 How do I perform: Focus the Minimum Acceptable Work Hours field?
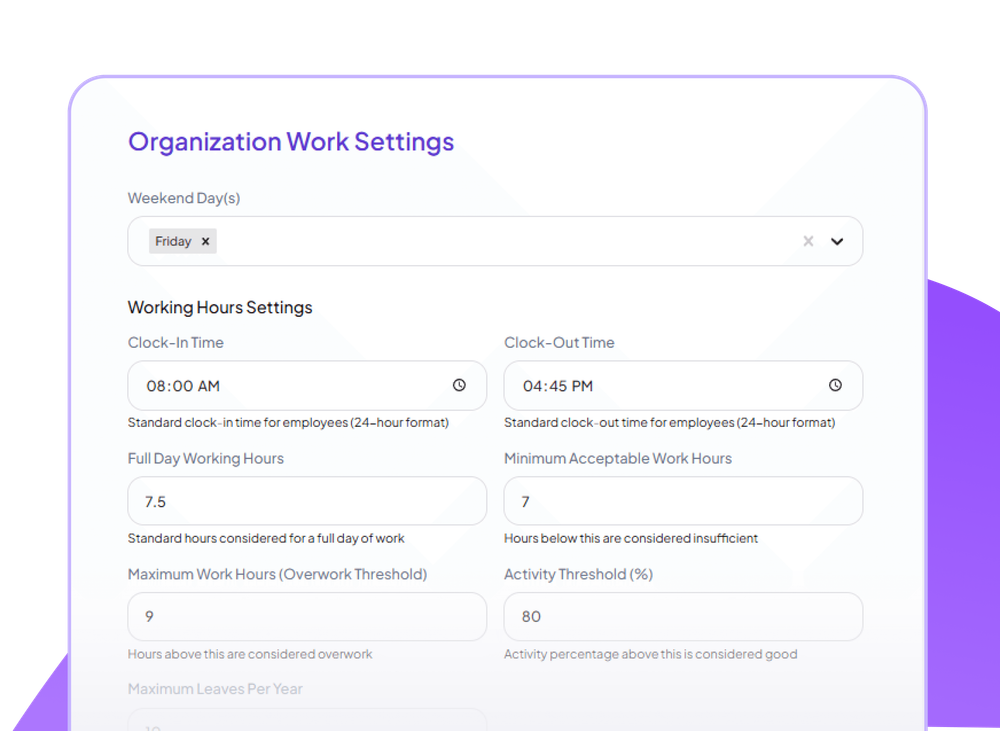coord(683,501)
